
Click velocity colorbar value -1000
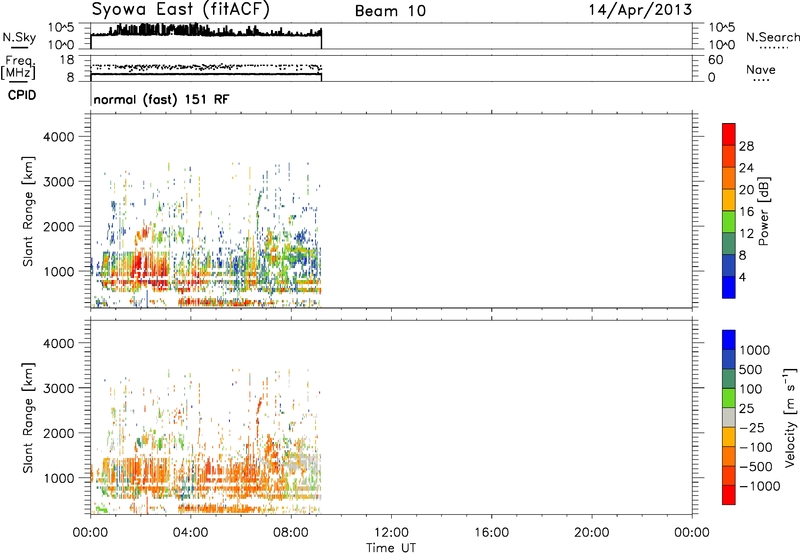[x=760, y=486]
